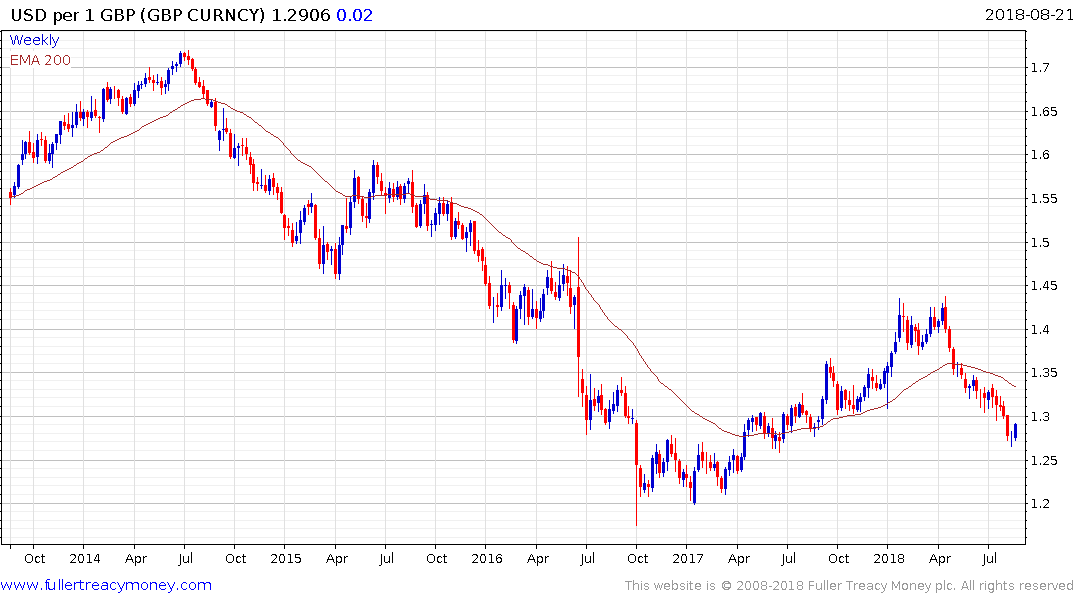Click the 1.25 price axis label
This screenshot has height=600, width=1075.
point(1044,460)
